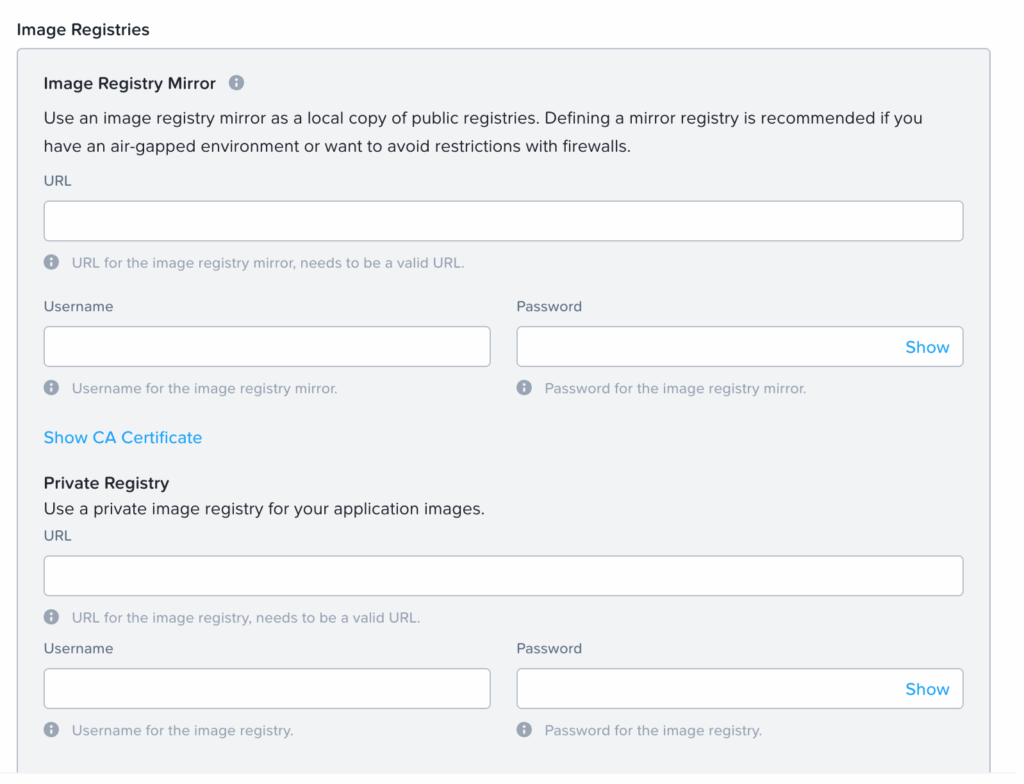Viewport: 1024px width, 784px height.
Task: Focus the Private Registry Username field
Action: click(267, 689)
